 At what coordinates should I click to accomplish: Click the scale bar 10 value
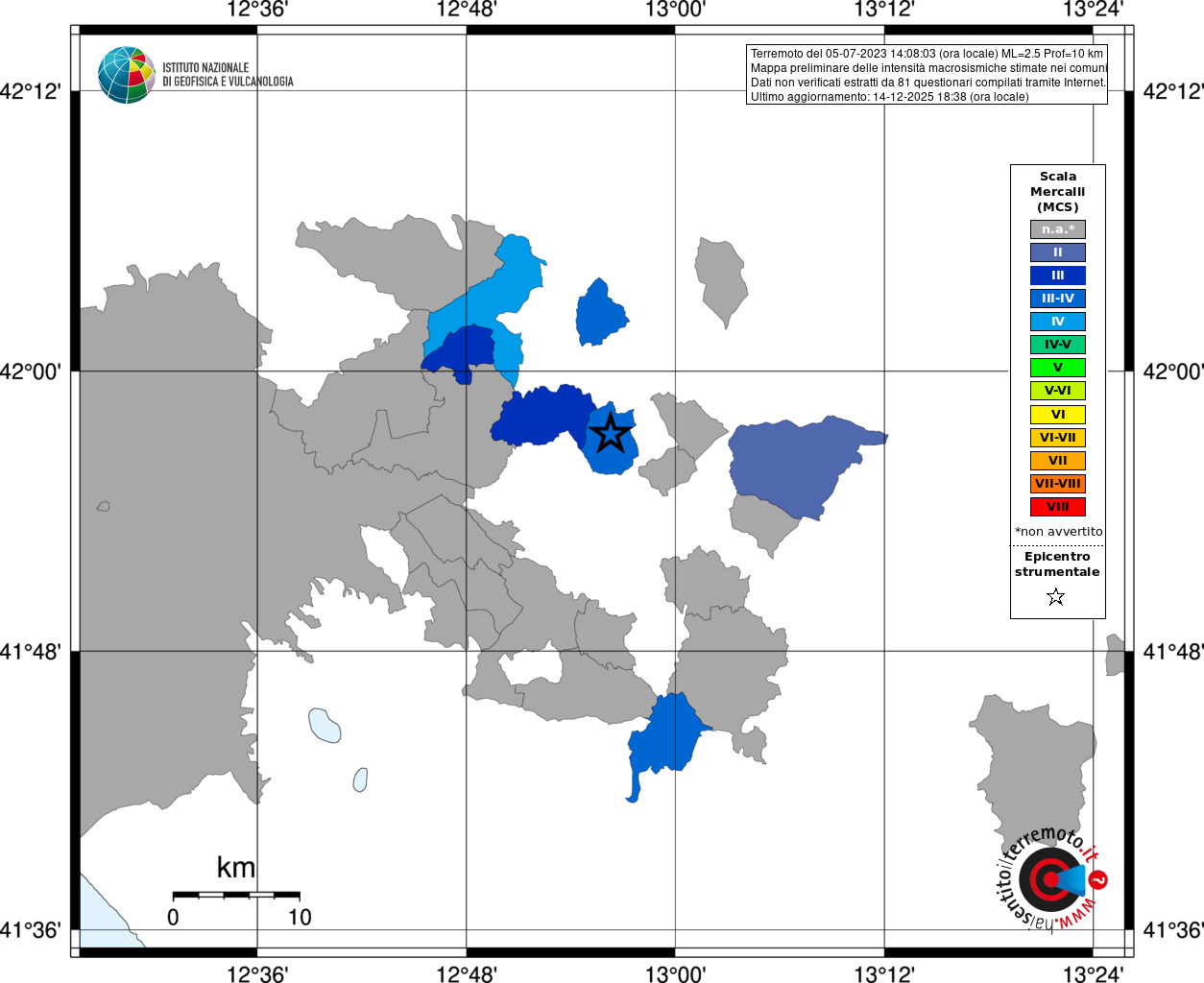(300, 917)
